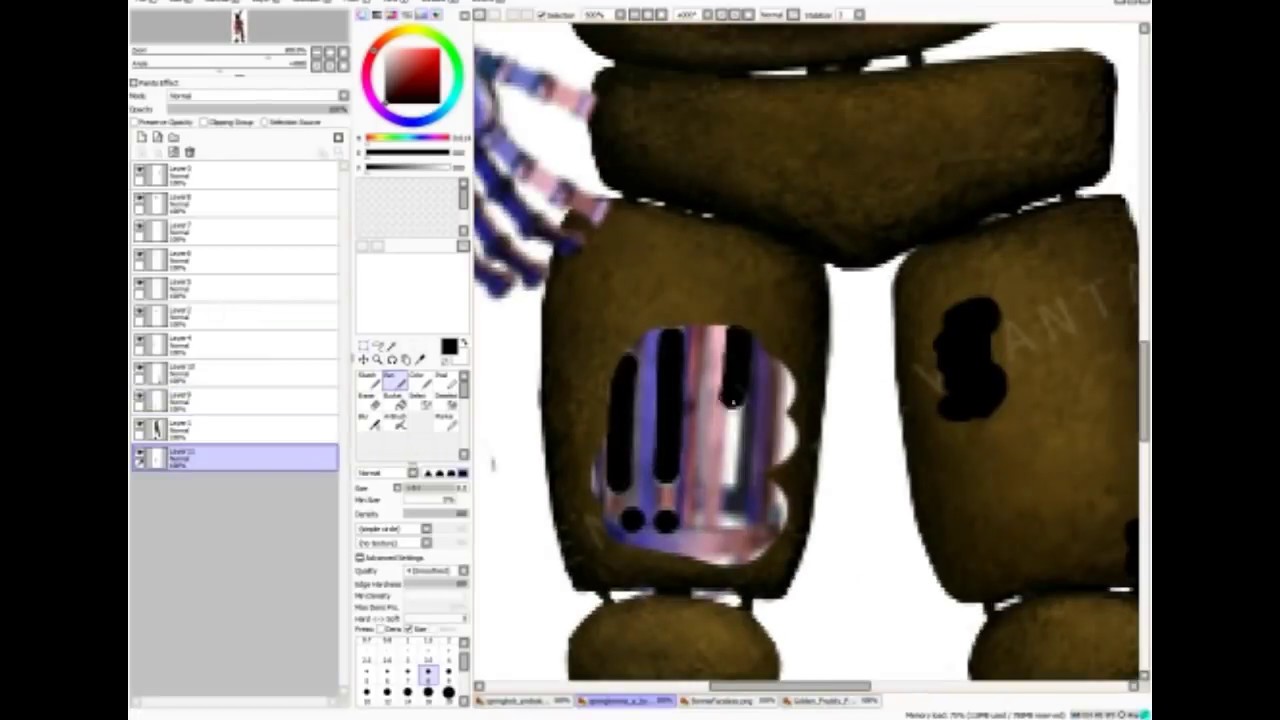Adjust the layer Opacity slider
Screen dimensions: 1280x720
pyautogui.click(x=258, y=110)
